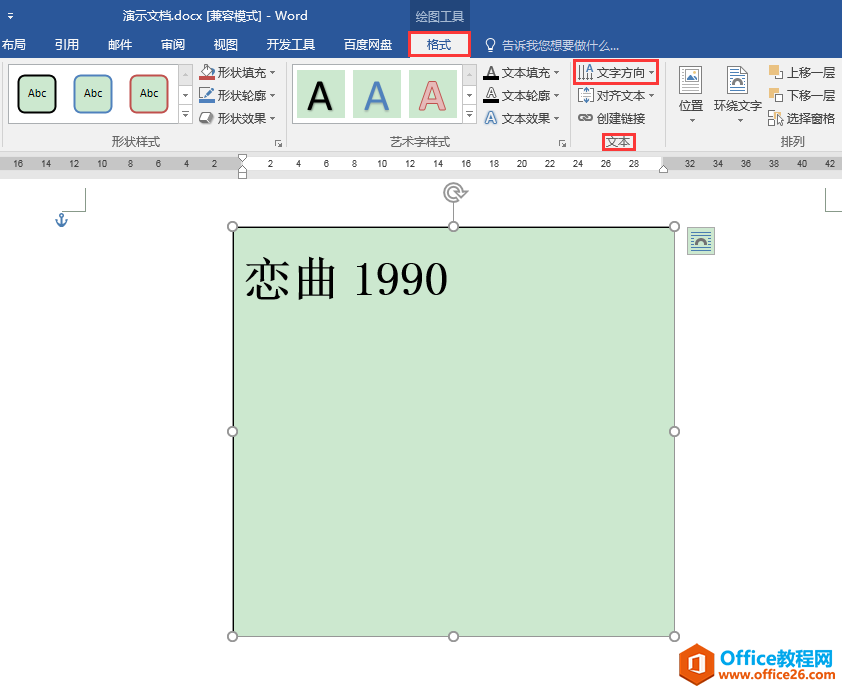Open the Shape Fill (形状填充) paint bucket
The image size is (842, 692).
pyautogui.click(x=207, y=72)
